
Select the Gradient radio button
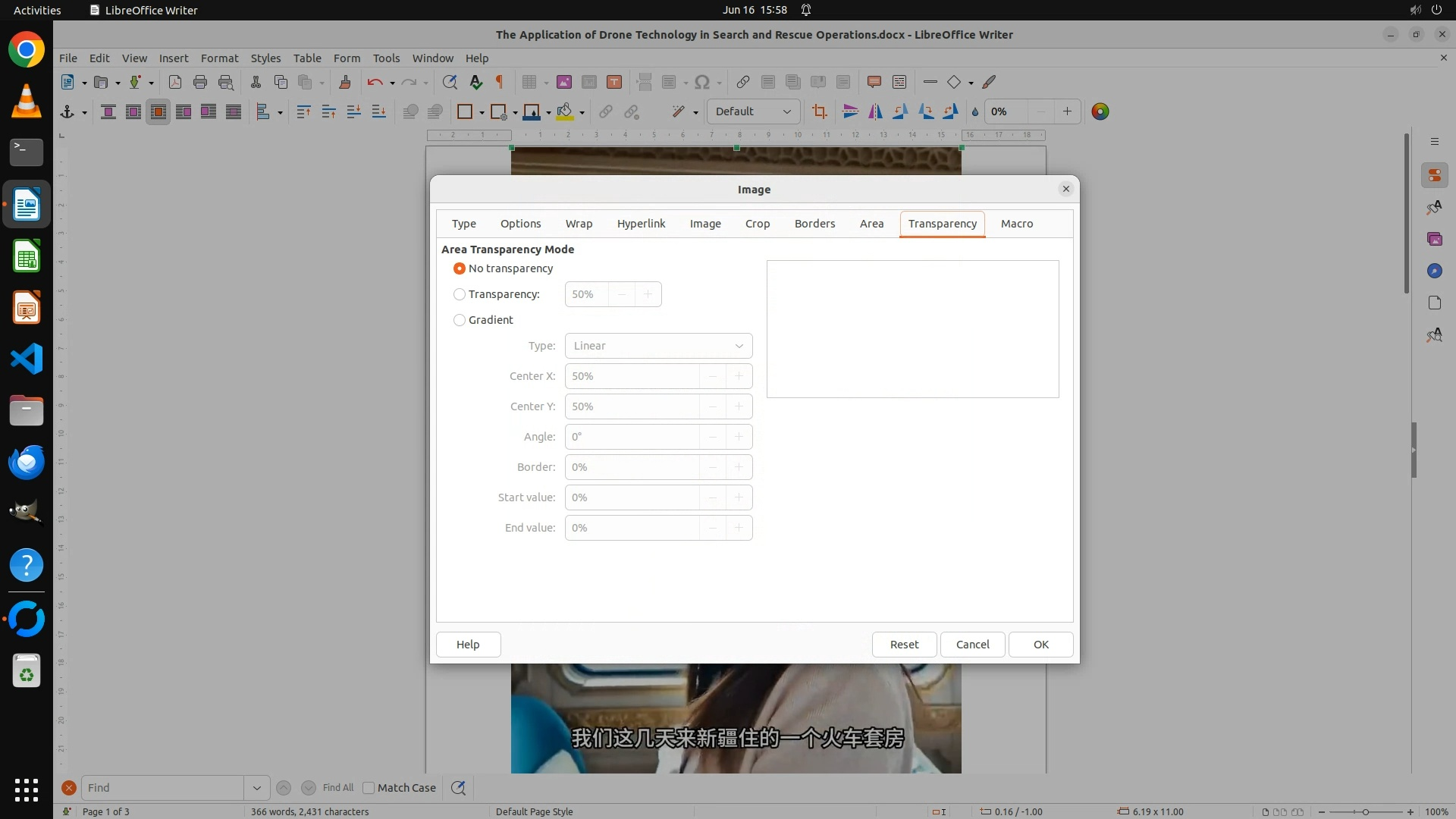pos(459,320)
